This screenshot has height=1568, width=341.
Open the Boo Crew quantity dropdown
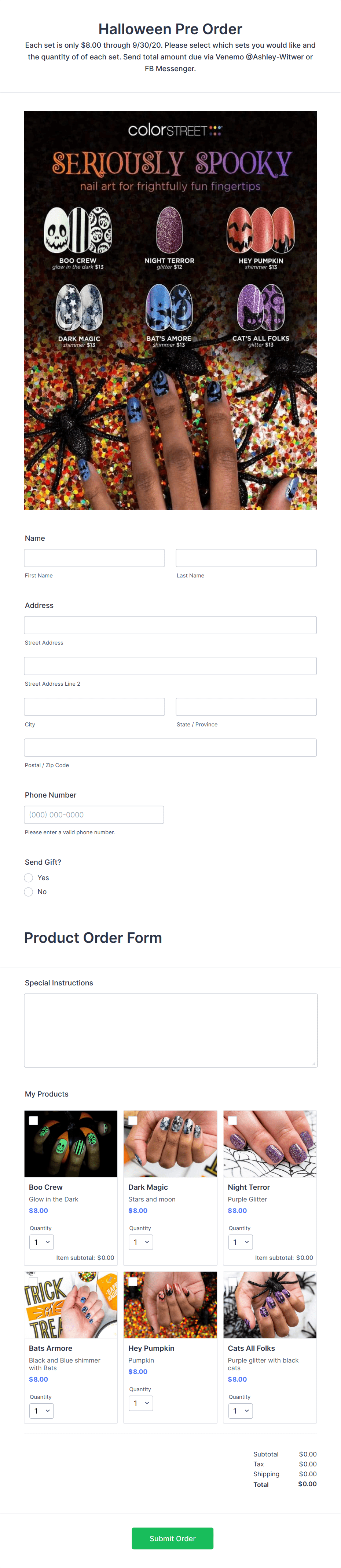point(41,1242)
